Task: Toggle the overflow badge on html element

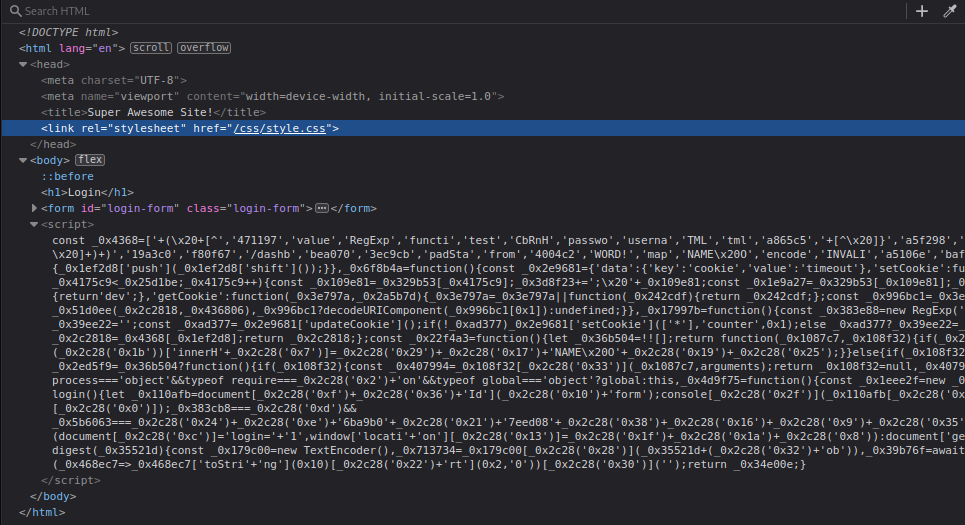Action: pos(204,48)
